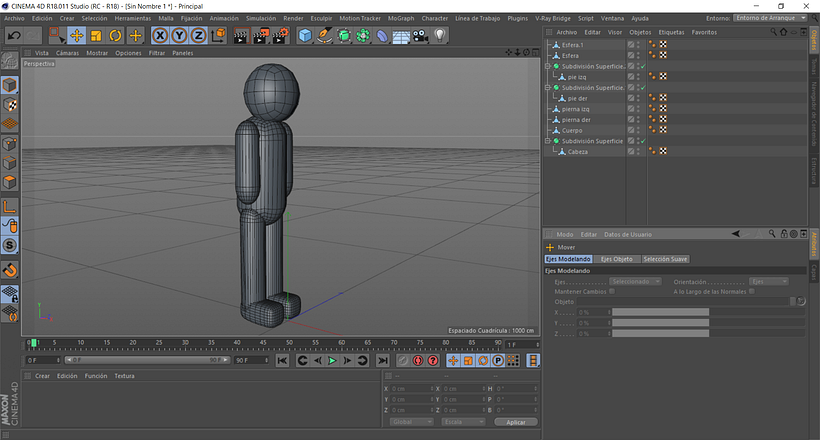
Task: Toggle Mantener Cambios checkbox
Action: coord(612,291)
